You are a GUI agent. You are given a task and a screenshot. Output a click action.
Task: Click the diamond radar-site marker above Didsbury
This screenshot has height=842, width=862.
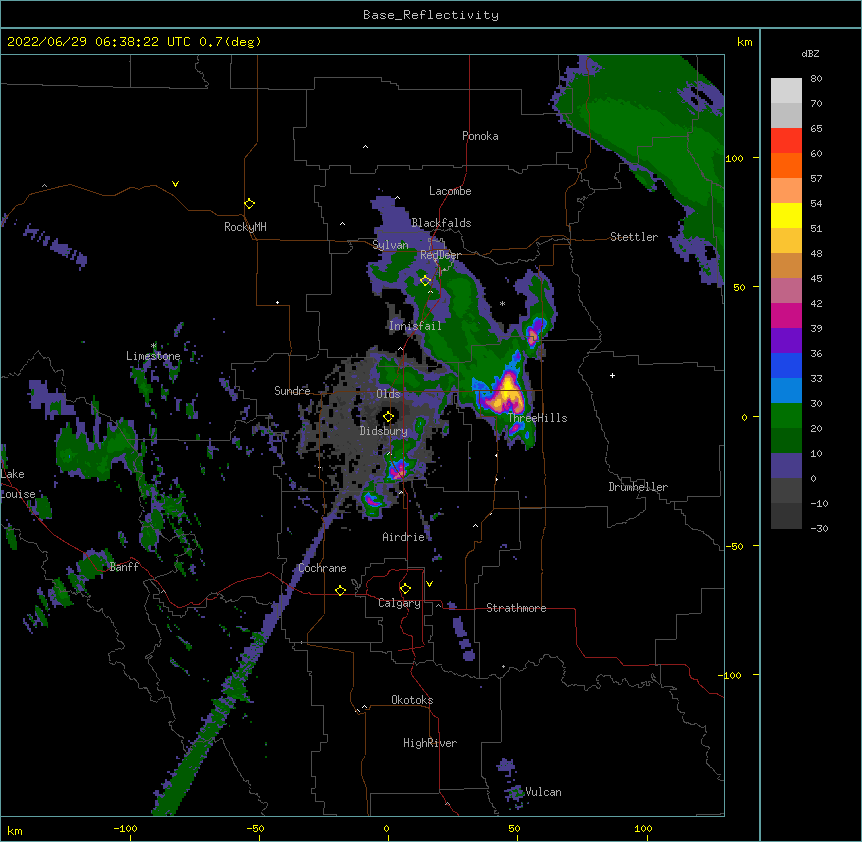[x=388, y=416]
